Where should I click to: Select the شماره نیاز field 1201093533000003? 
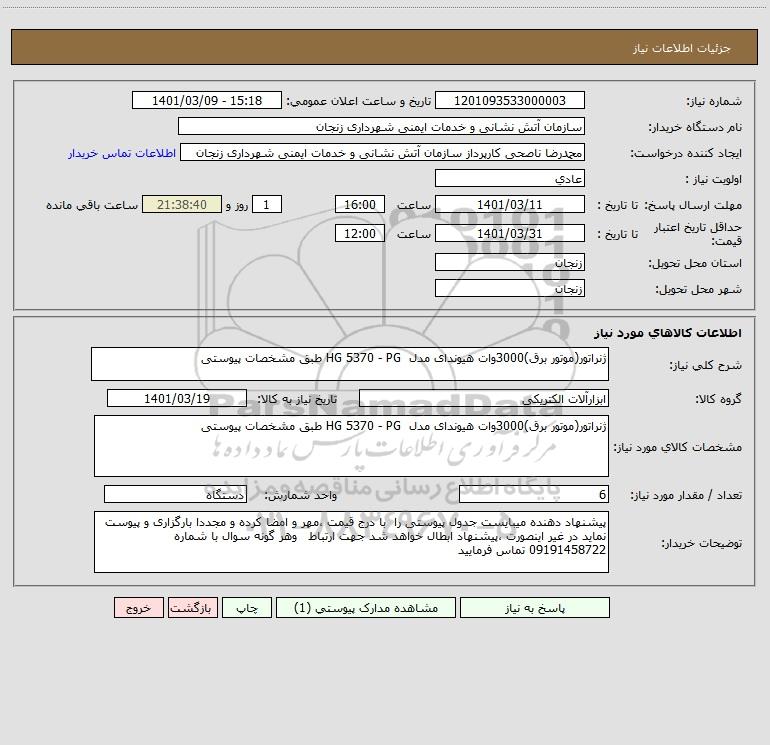pyautogui.click(x=510, y=100)
